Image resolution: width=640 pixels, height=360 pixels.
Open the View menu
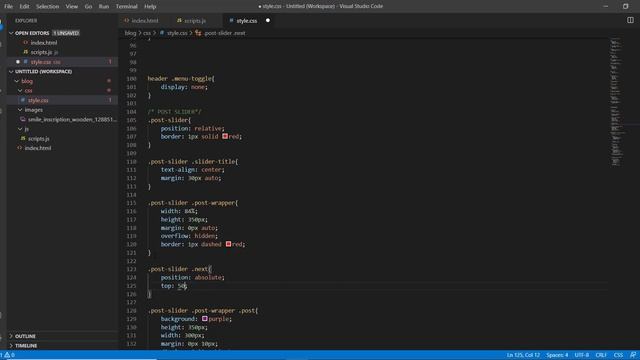point(72,7)
